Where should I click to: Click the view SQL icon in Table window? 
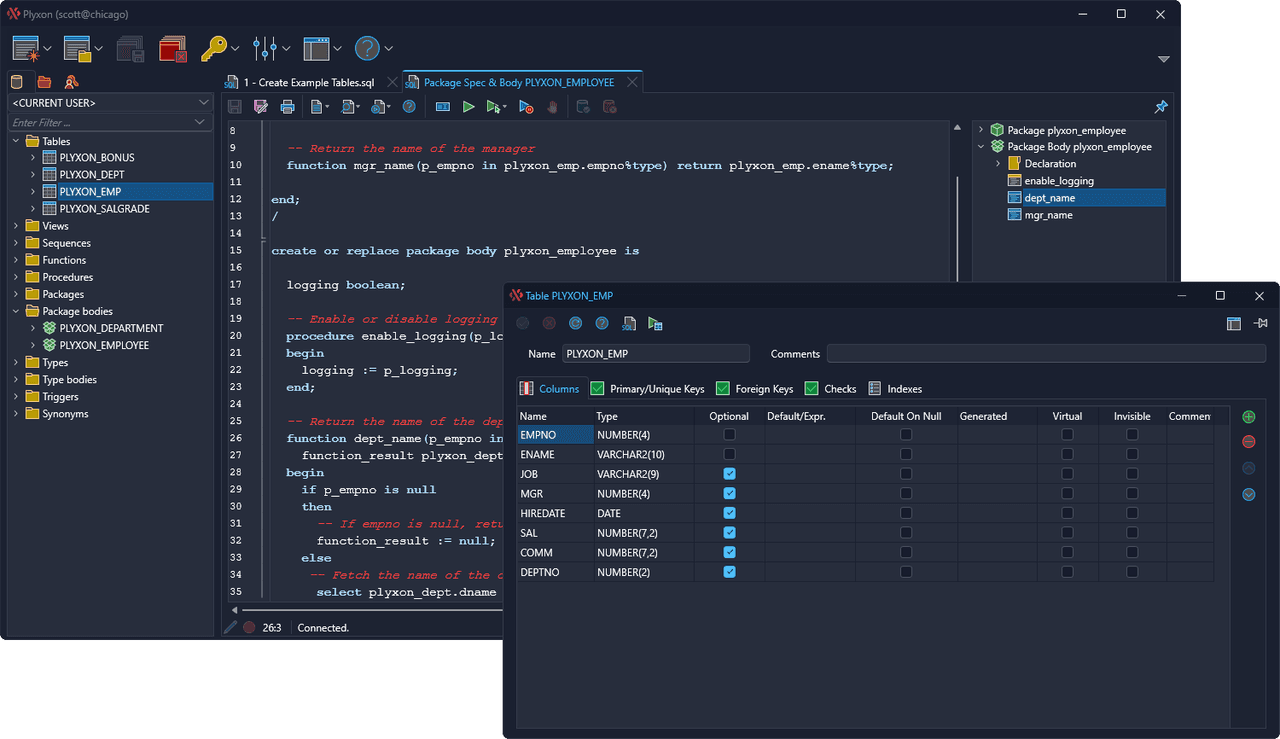tap(629, 323)
